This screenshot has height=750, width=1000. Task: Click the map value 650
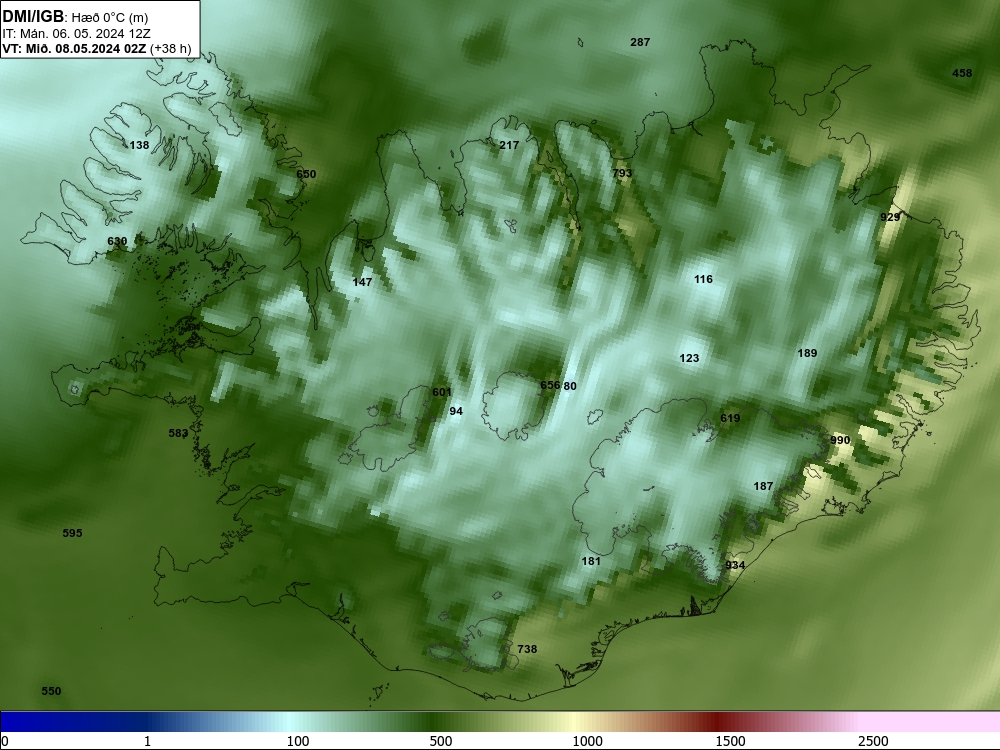pos(306,174)
